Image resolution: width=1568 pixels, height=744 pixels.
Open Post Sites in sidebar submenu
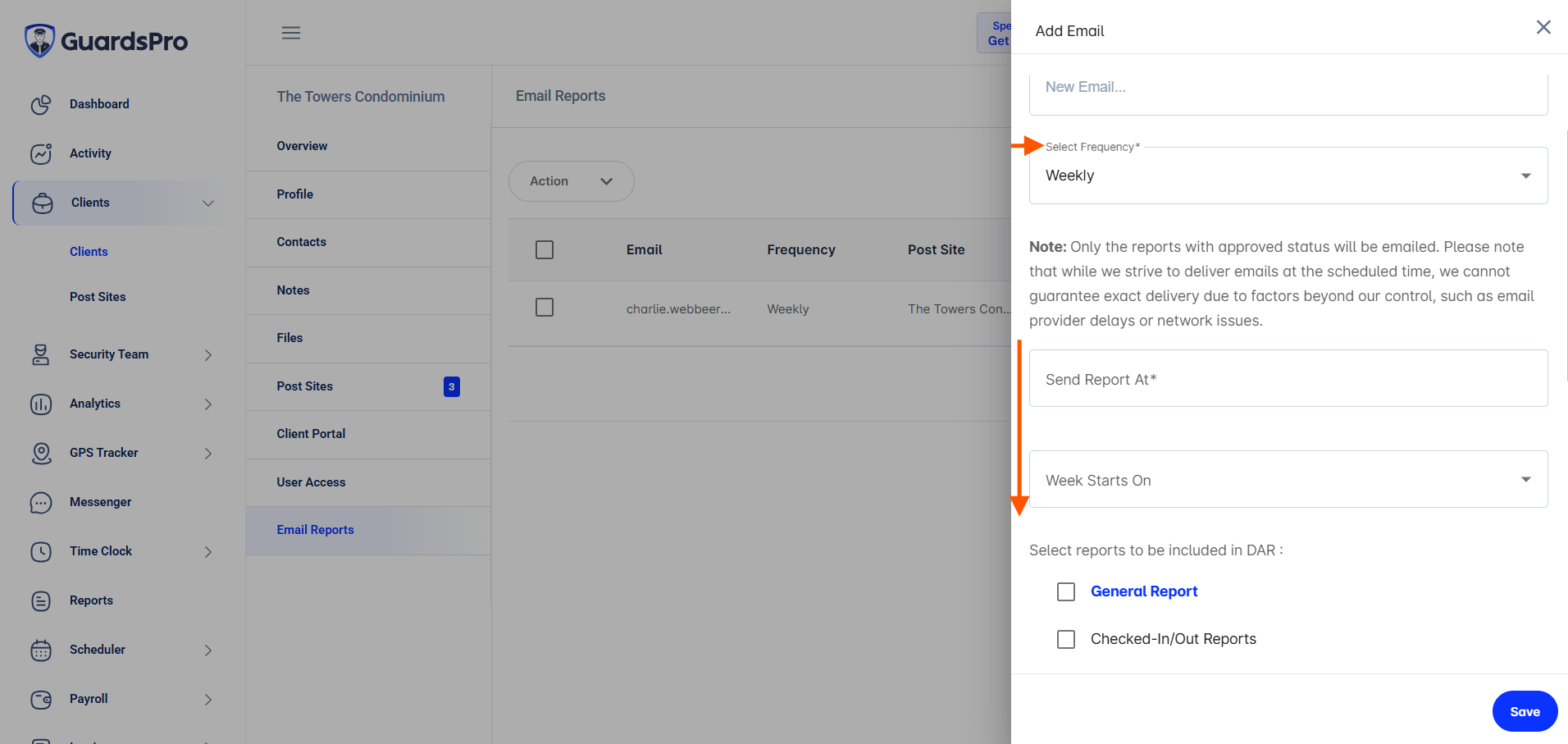tap(98, 297)
